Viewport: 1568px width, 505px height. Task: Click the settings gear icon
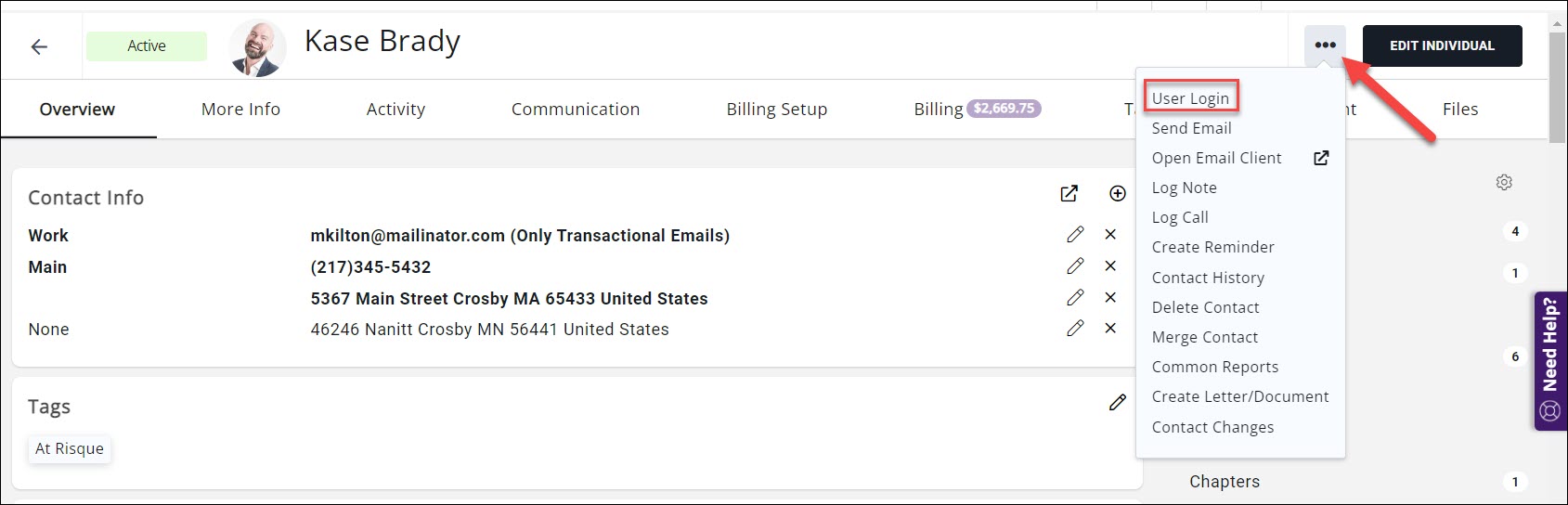[1504, 183]
